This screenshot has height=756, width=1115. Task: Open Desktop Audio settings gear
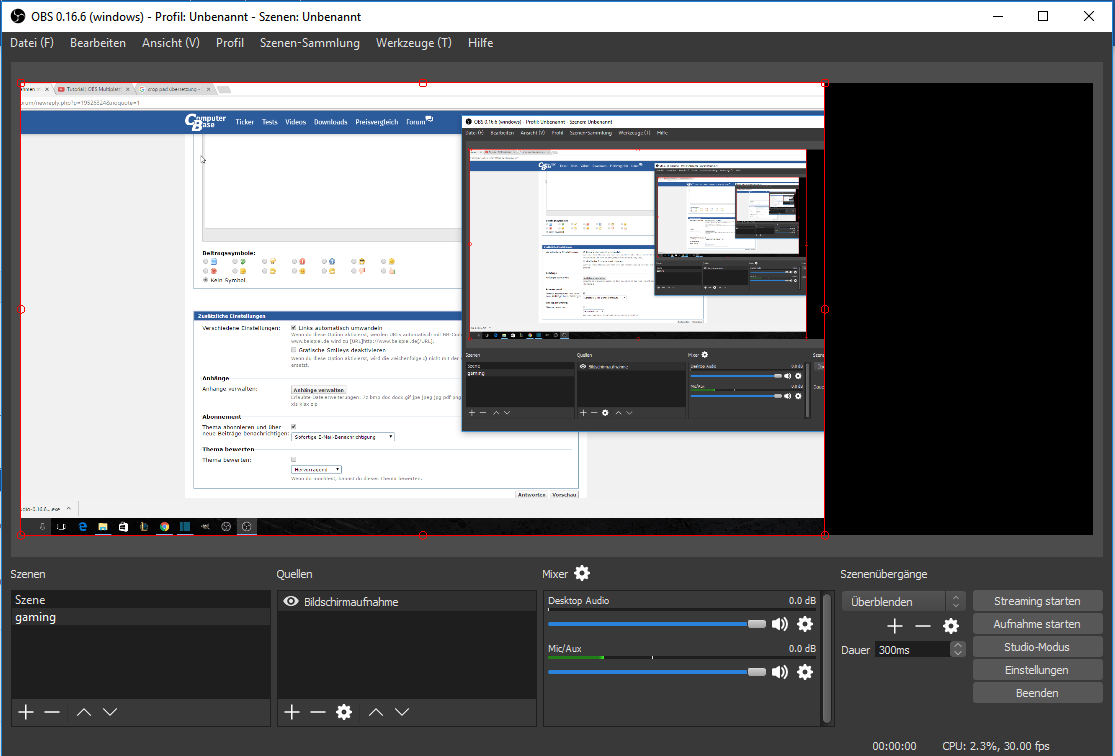(805, 624)
